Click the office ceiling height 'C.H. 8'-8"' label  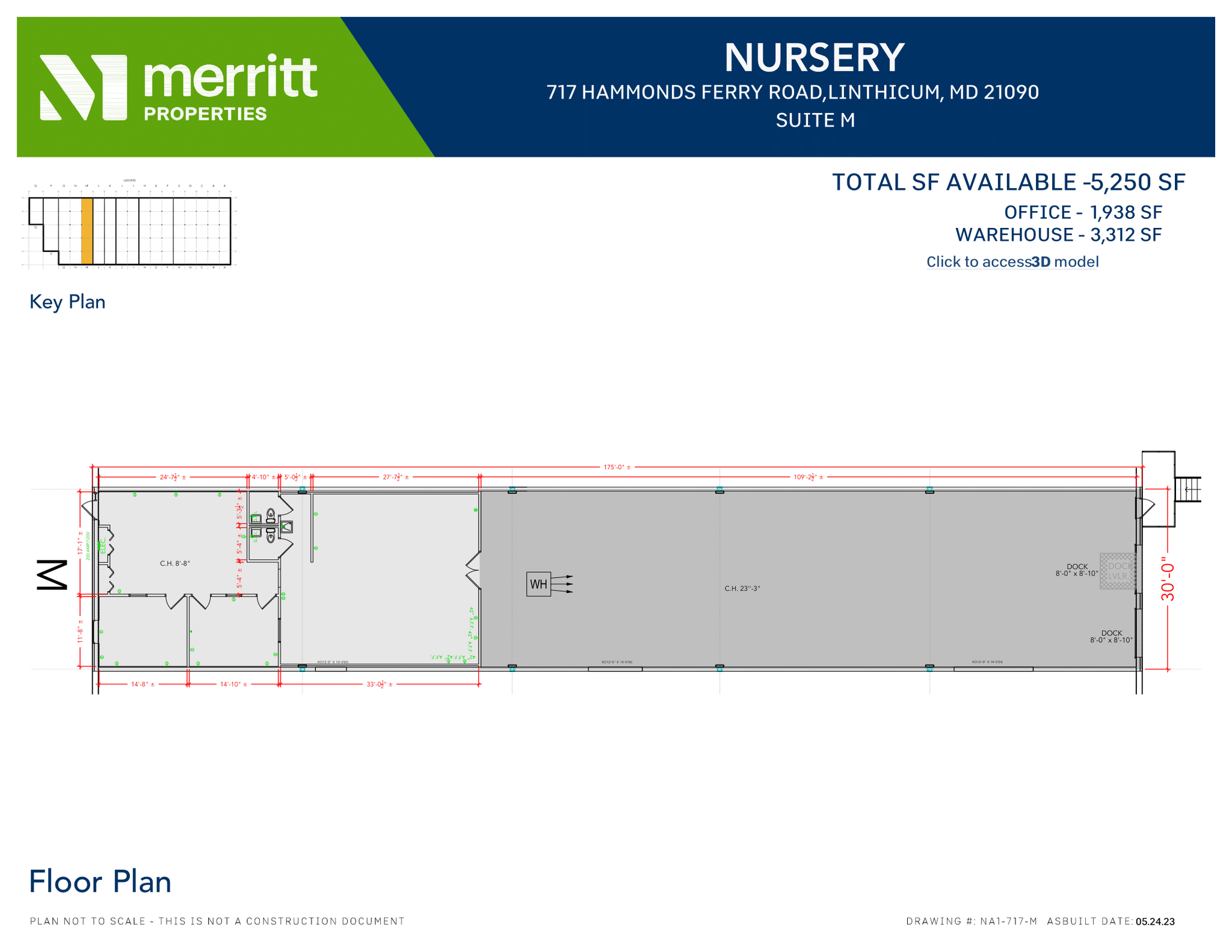[175, 564]
